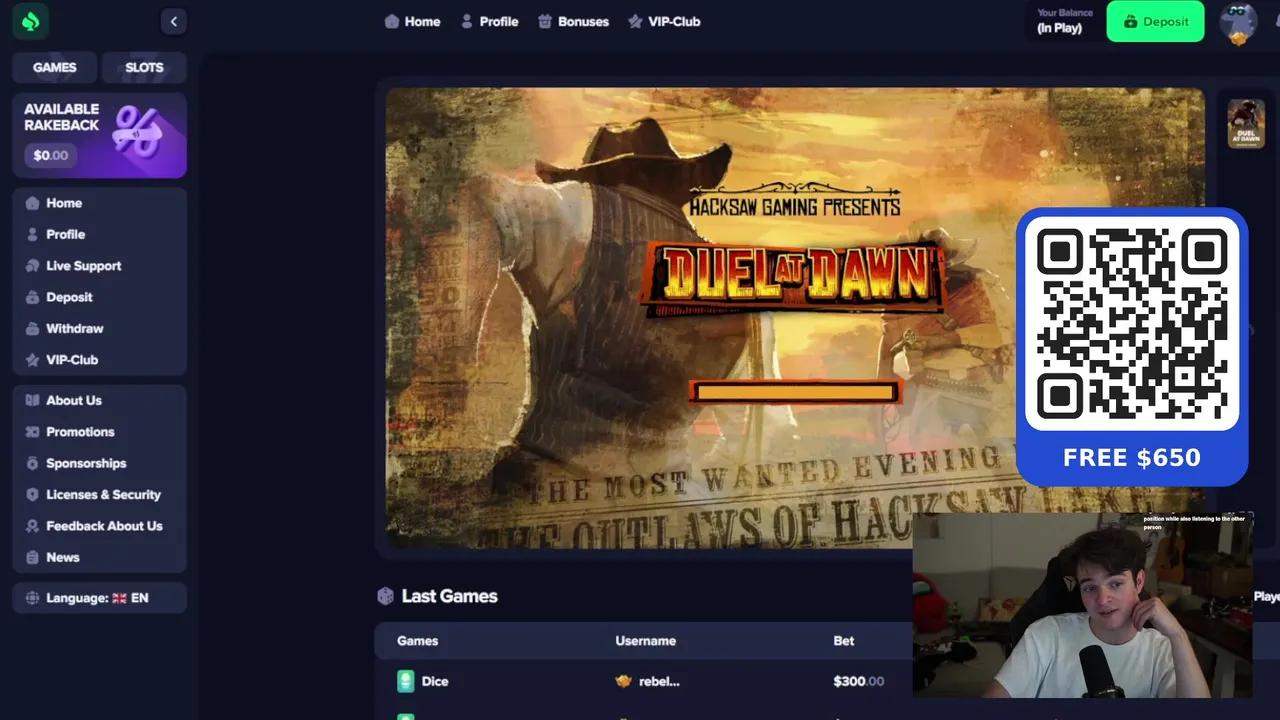Click the Duel at Dawn loading progress bar
This screenshot has height=720, width=1280.
[x=795, y=391]
